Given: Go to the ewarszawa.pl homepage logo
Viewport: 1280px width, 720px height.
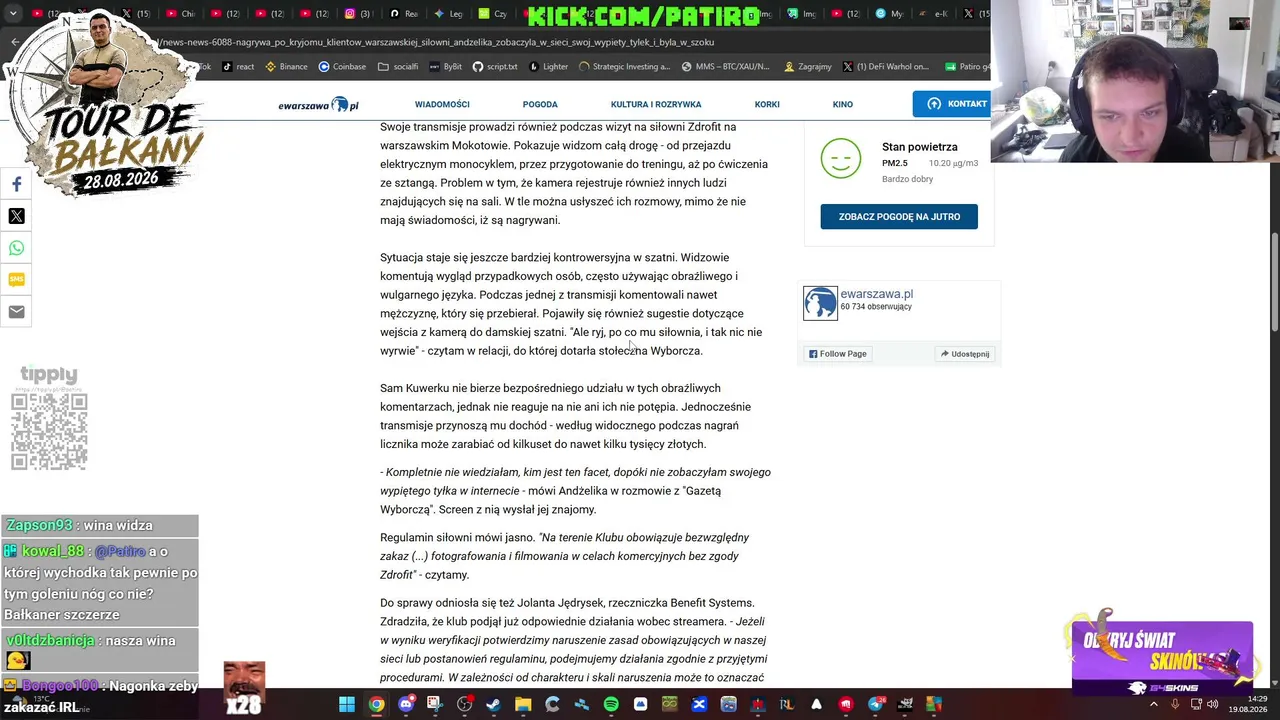Looking at the screenshot, I should [318, 104].
